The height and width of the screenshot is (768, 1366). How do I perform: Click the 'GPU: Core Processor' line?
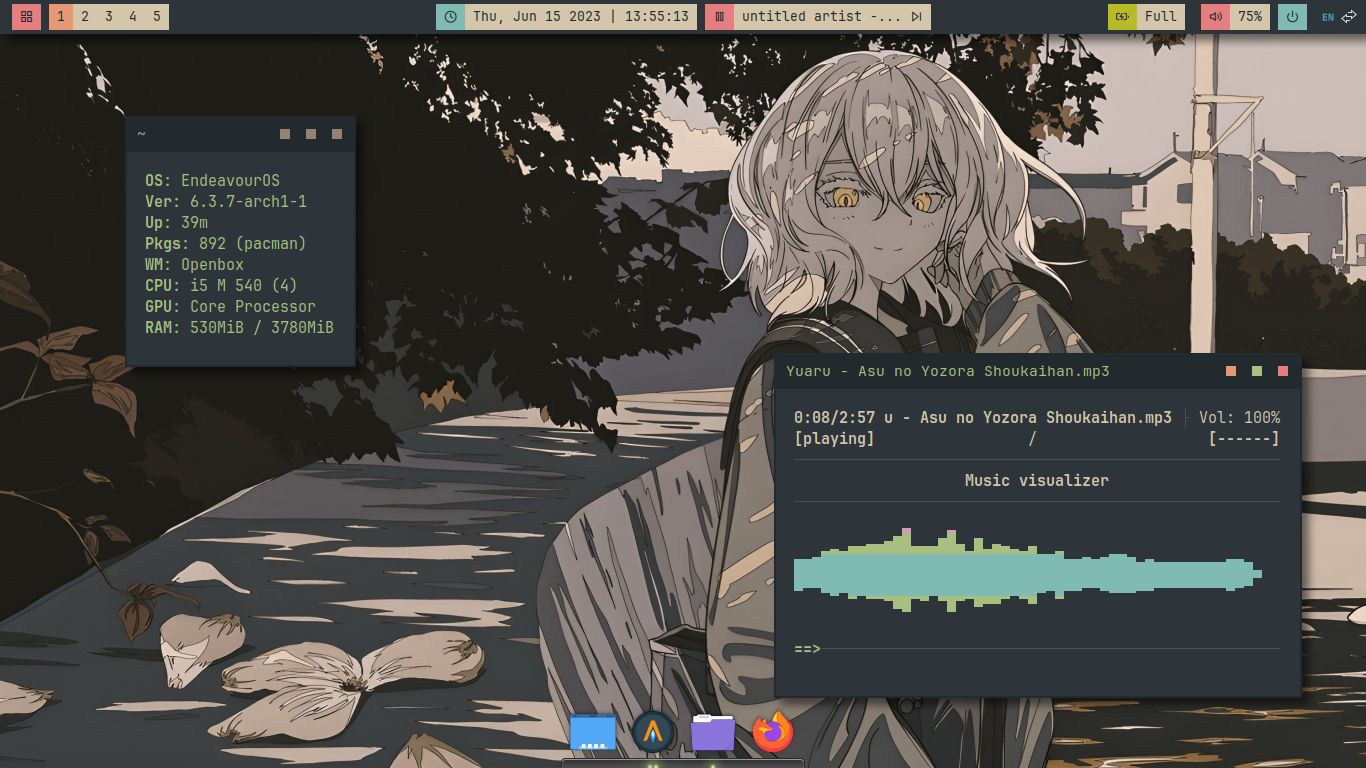[x=230, y=307]
